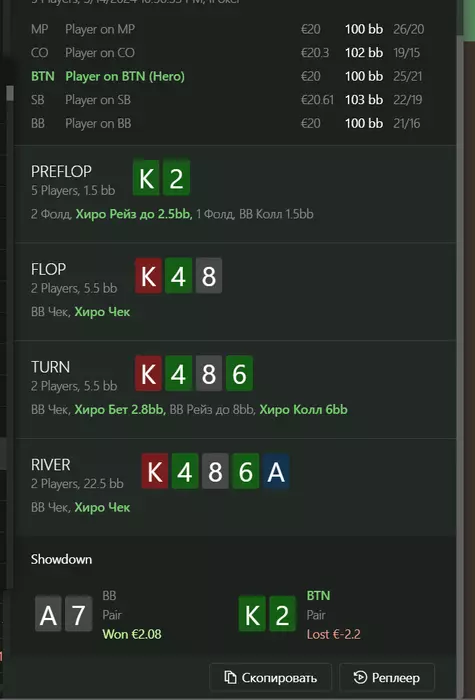Click the replay icon in Реплеер button

coord(360,678)
